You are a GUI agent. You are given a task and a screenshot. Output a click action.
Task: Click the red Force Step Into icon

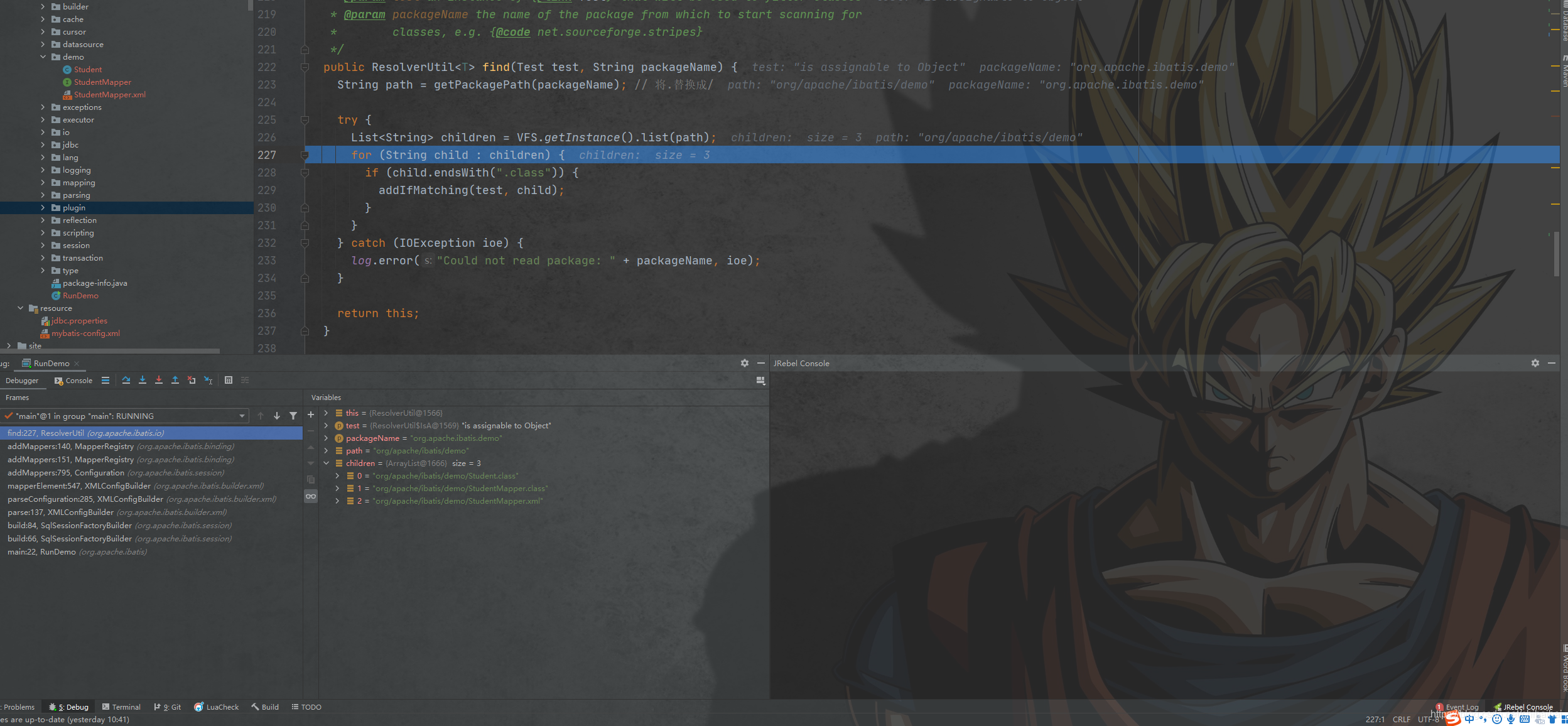(x=159, y=380)
